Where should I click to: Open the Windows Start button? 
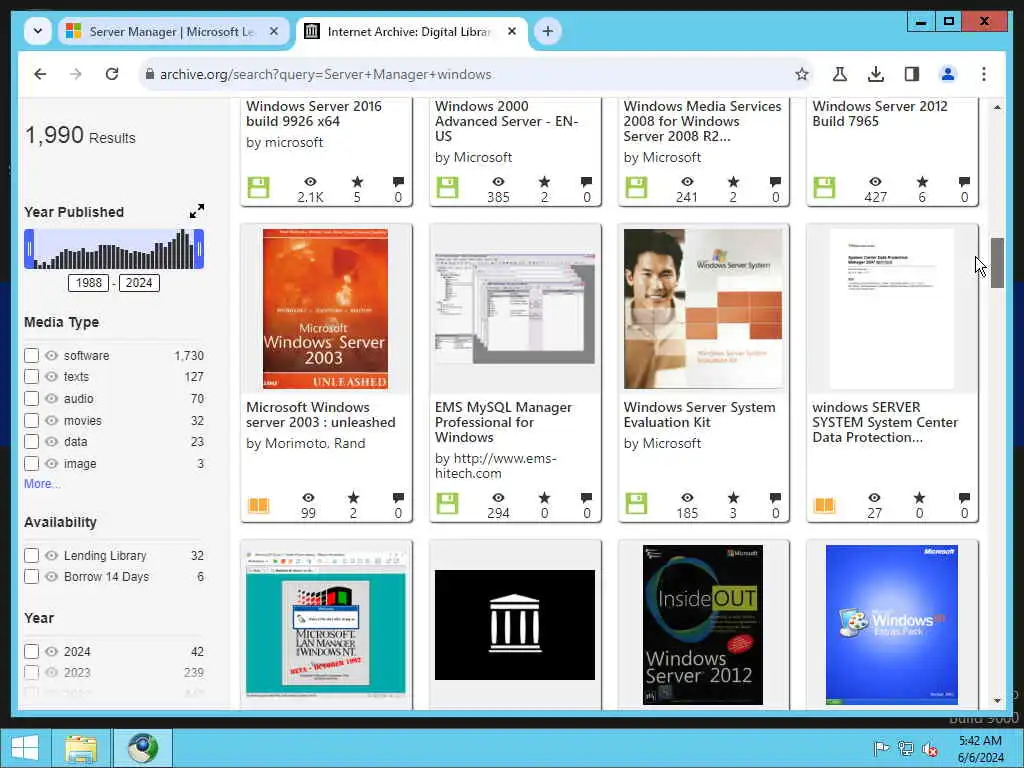pyautogui.click(x=25, y=748)
